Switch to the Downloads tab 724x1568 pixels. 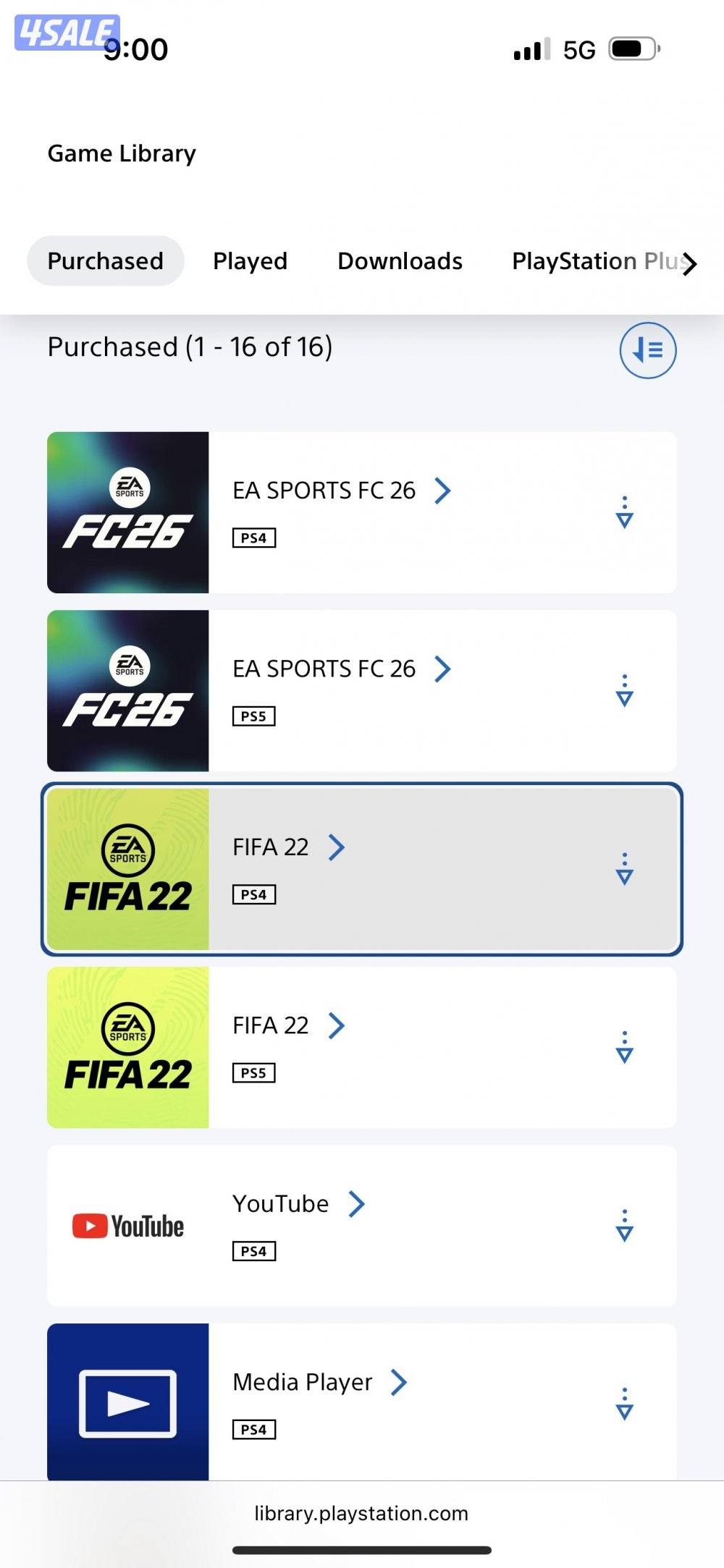coord(400,261)
